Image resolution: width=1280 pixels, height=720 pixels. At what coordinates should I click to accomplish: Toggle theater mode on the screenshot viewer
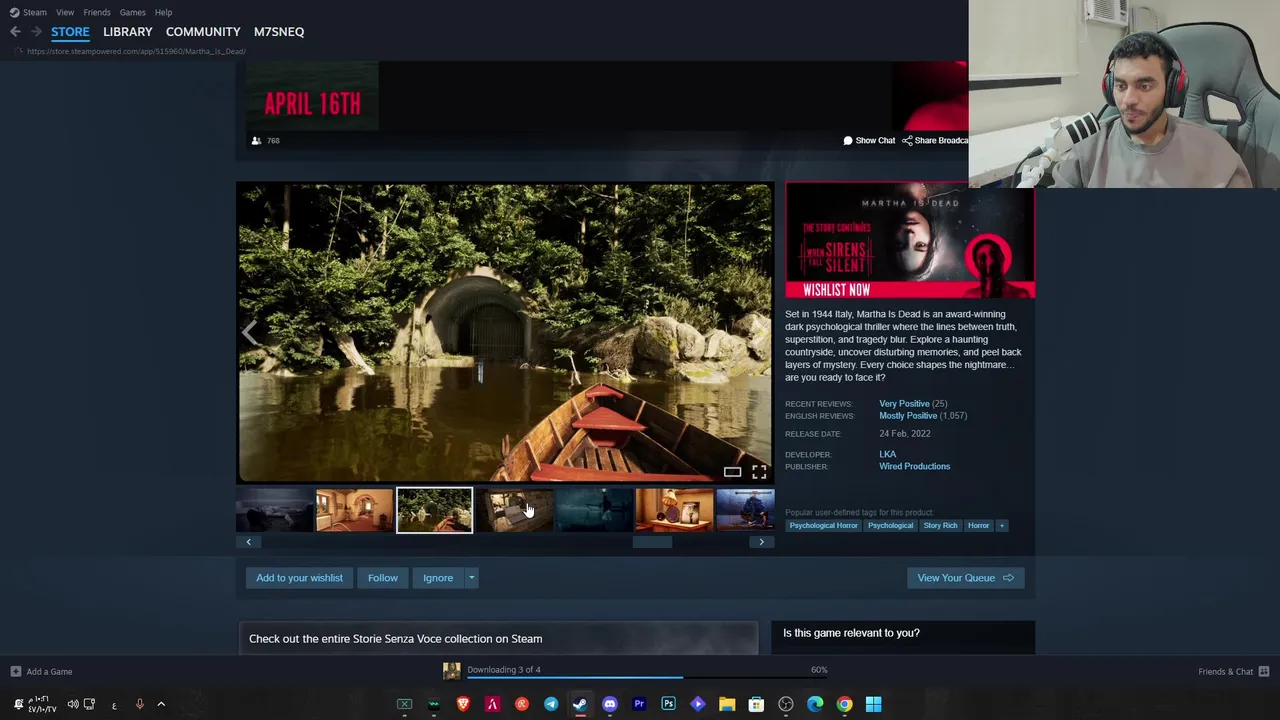(732, 472)
